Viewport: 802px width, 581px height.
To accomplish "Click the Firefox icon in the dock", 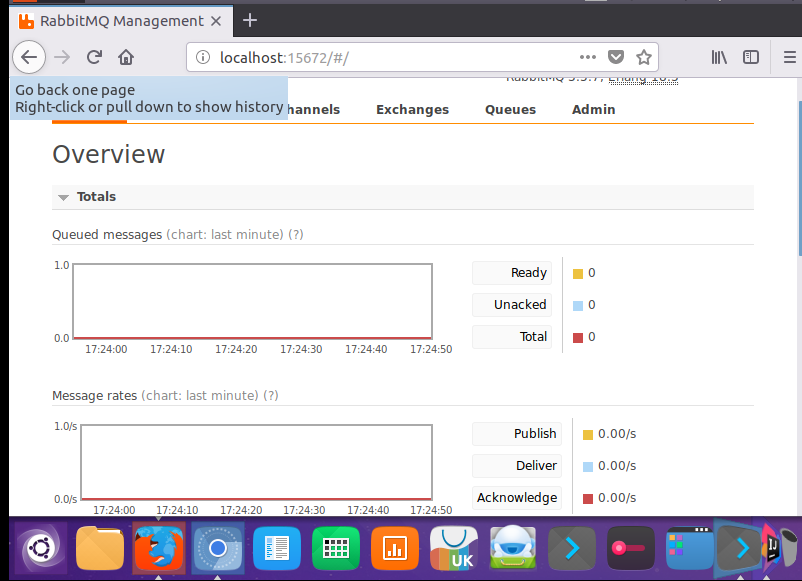I will (159, 548).
